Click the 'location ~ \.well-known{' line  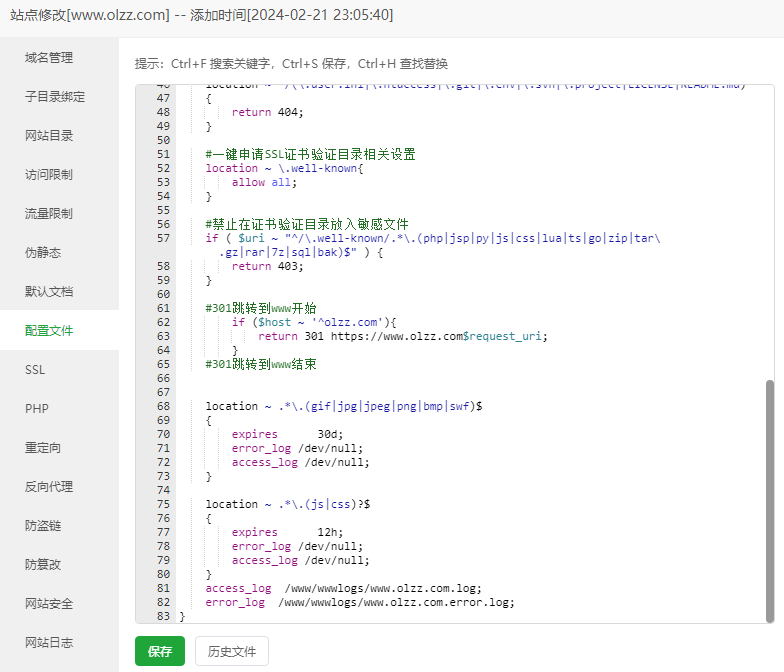click(x=284, y=168)
